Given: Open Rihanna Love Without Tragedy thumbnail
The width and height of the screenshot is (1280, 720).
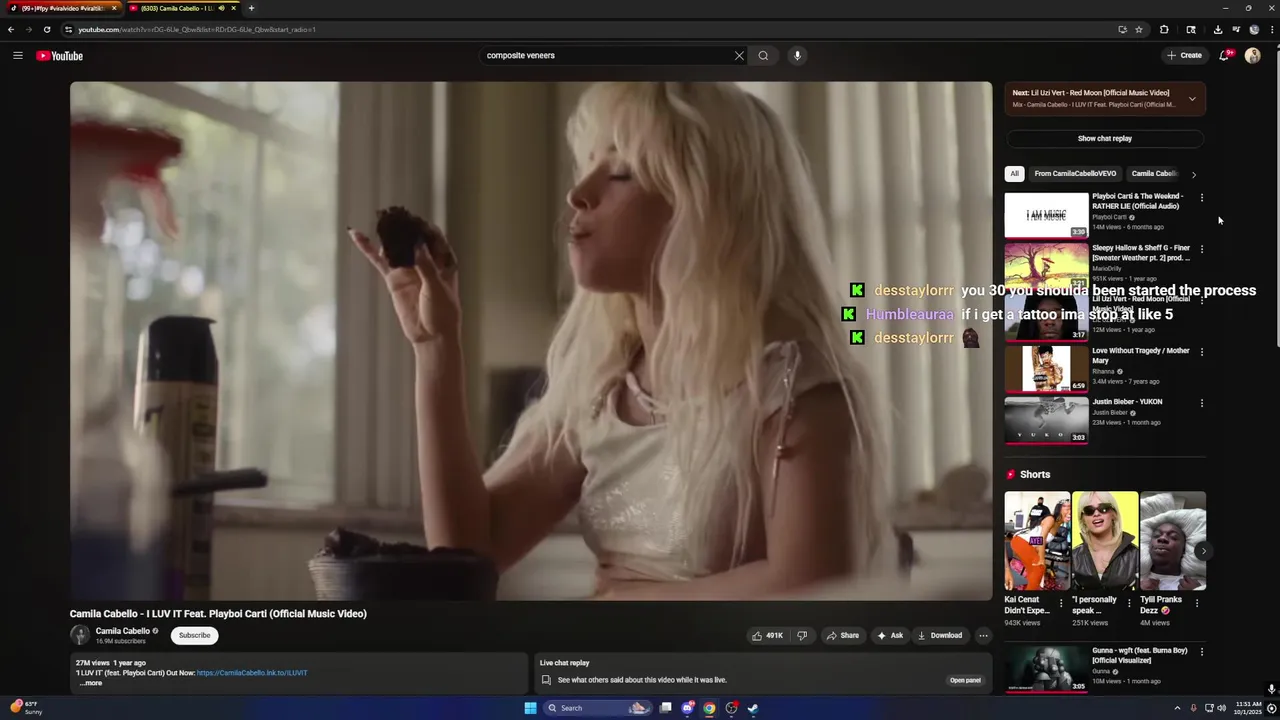Looking at the screenshot, I should point(1046,369).
